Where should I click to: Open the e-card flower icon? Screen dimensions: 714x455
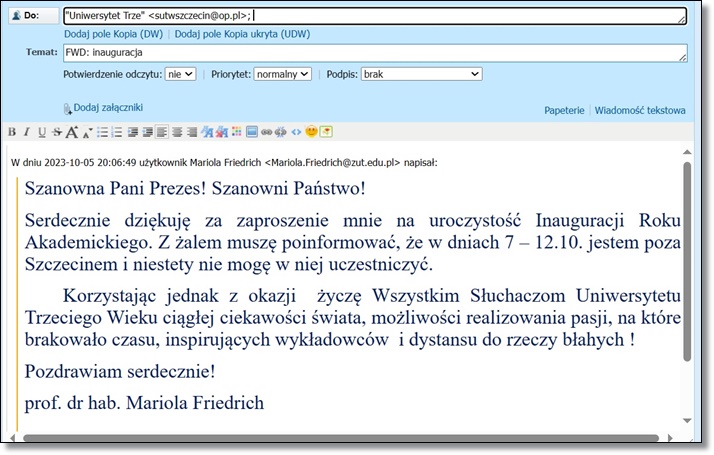click(326, 132)
